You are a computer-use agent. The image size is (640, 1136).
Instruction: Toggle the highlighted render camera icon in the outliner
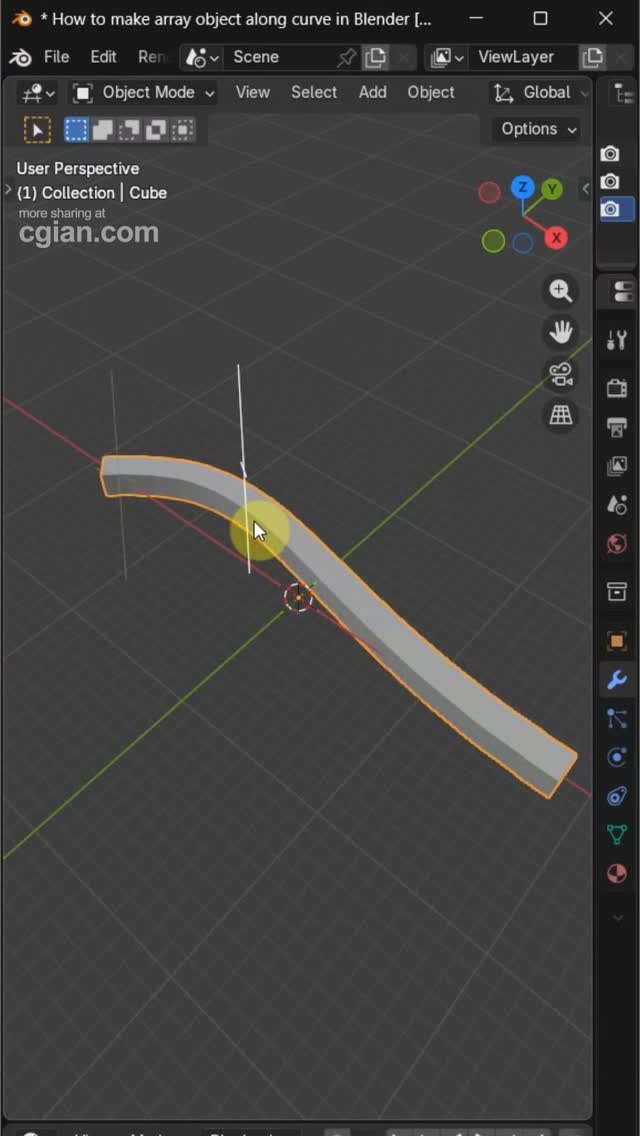point(611,209)
